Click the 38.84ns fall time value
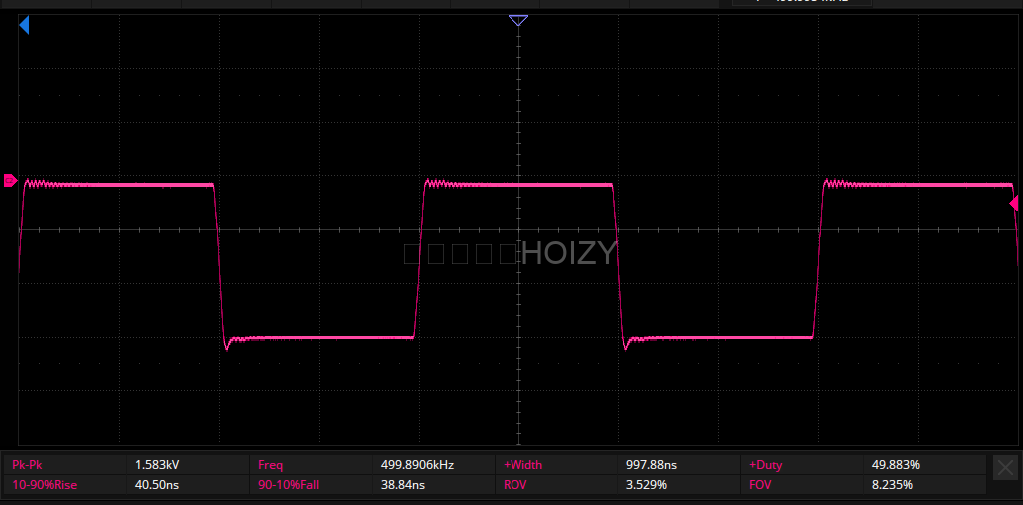 coord(403,485)
